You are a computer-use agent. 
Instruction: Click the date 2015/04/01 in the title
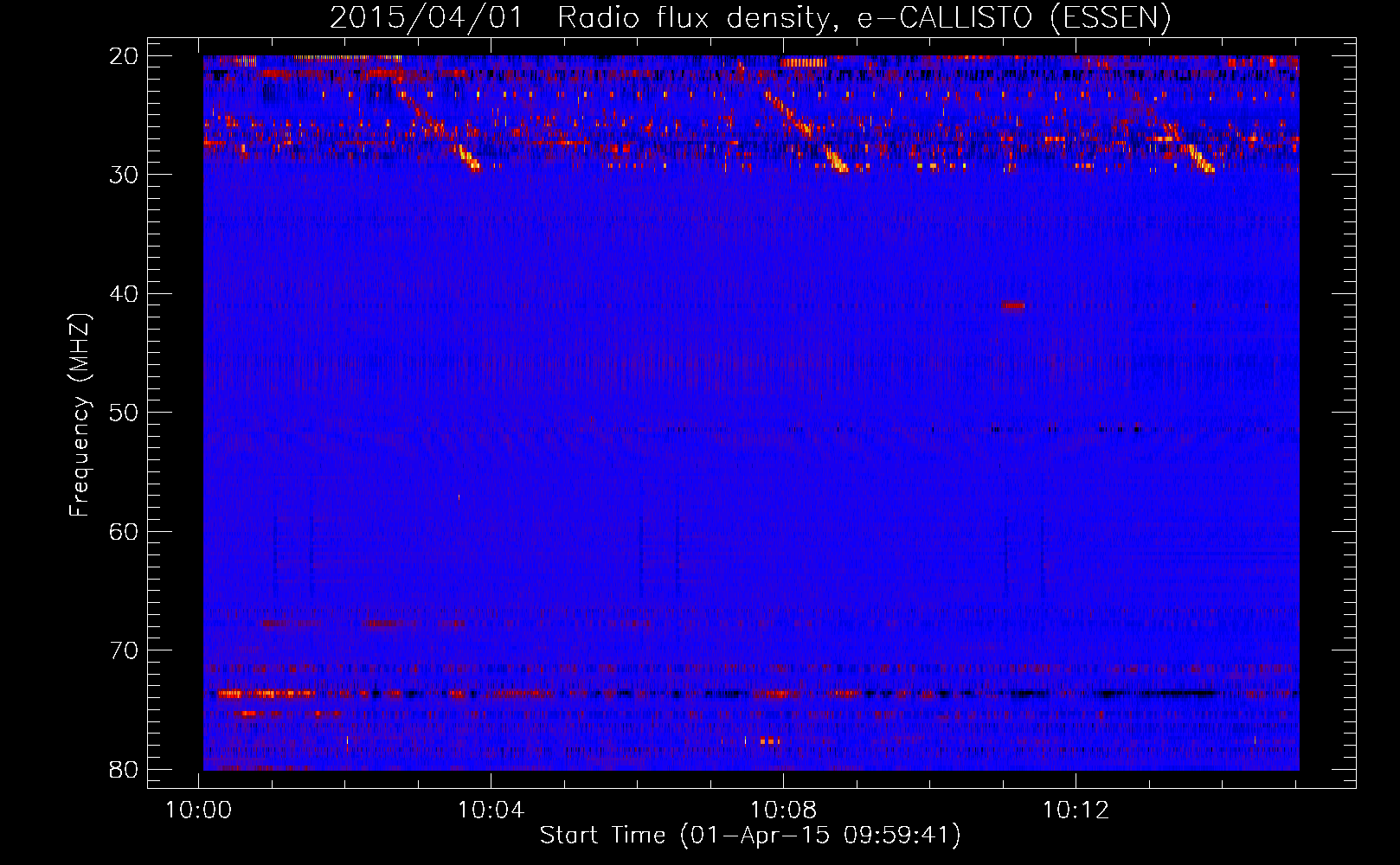427,17
